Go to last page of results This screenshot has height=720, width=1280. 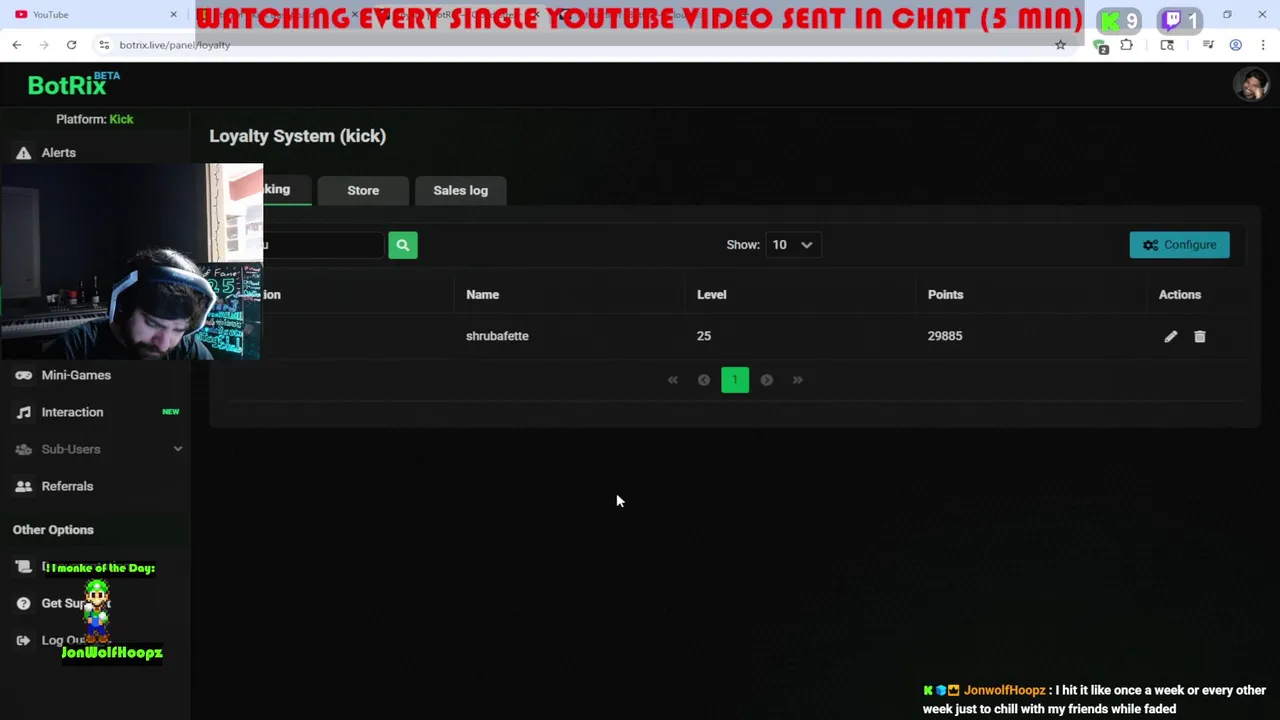pyautogui.click(x=797, y=380)
